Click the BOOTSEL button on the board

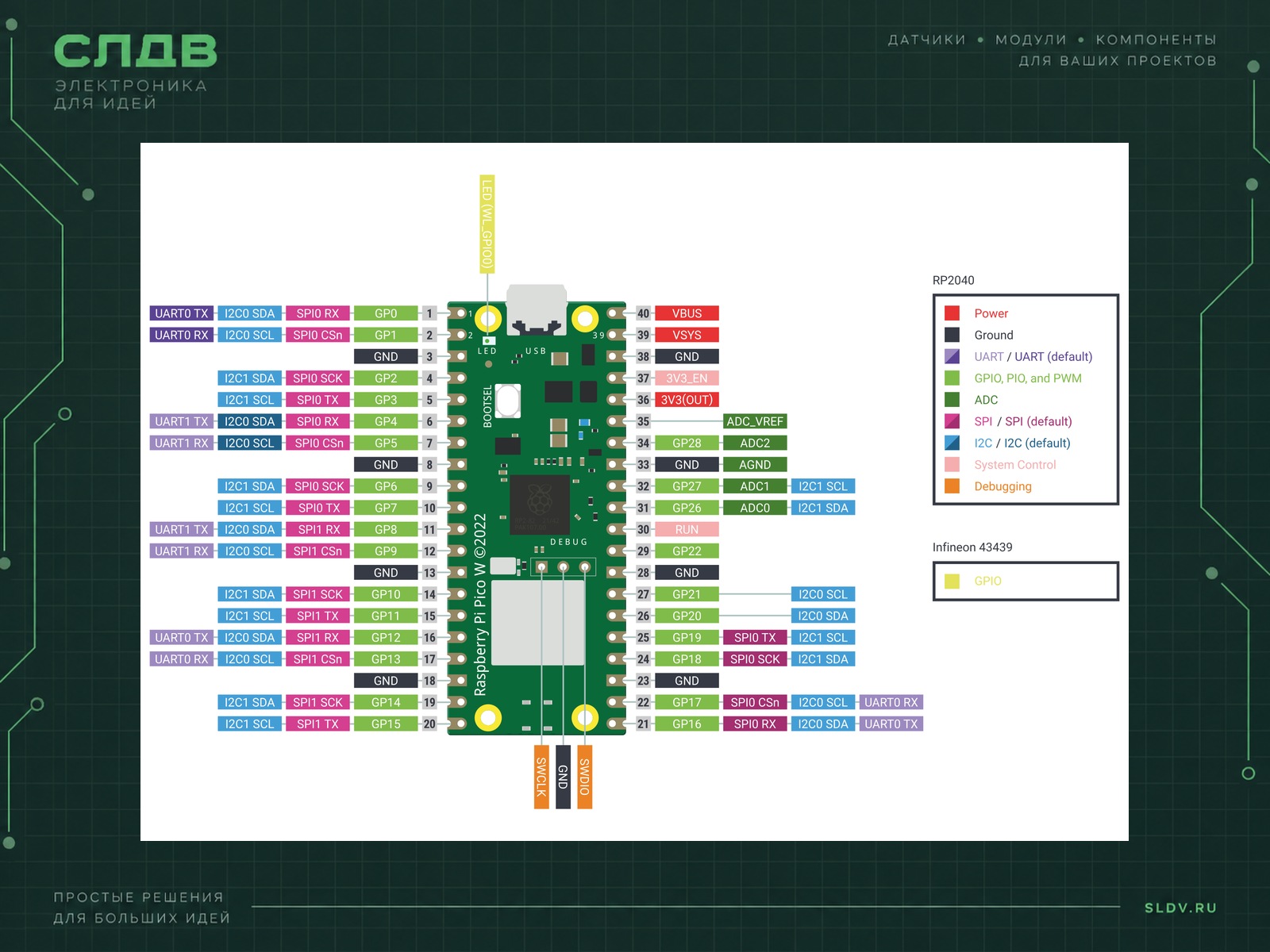[x=508, y=400]
